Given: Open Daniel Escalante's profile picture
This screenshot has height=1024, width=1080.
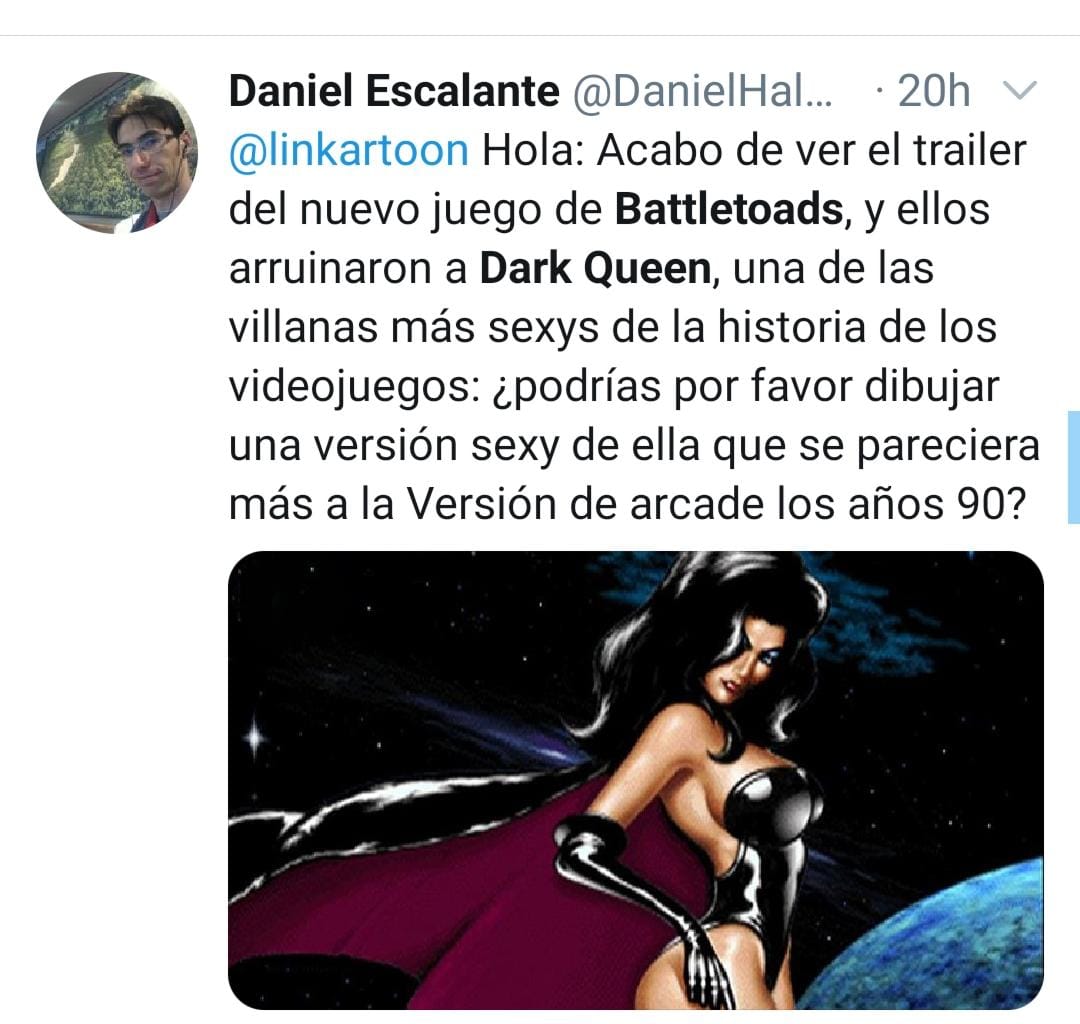Looking at the screenshot, I should pos(116,153).
